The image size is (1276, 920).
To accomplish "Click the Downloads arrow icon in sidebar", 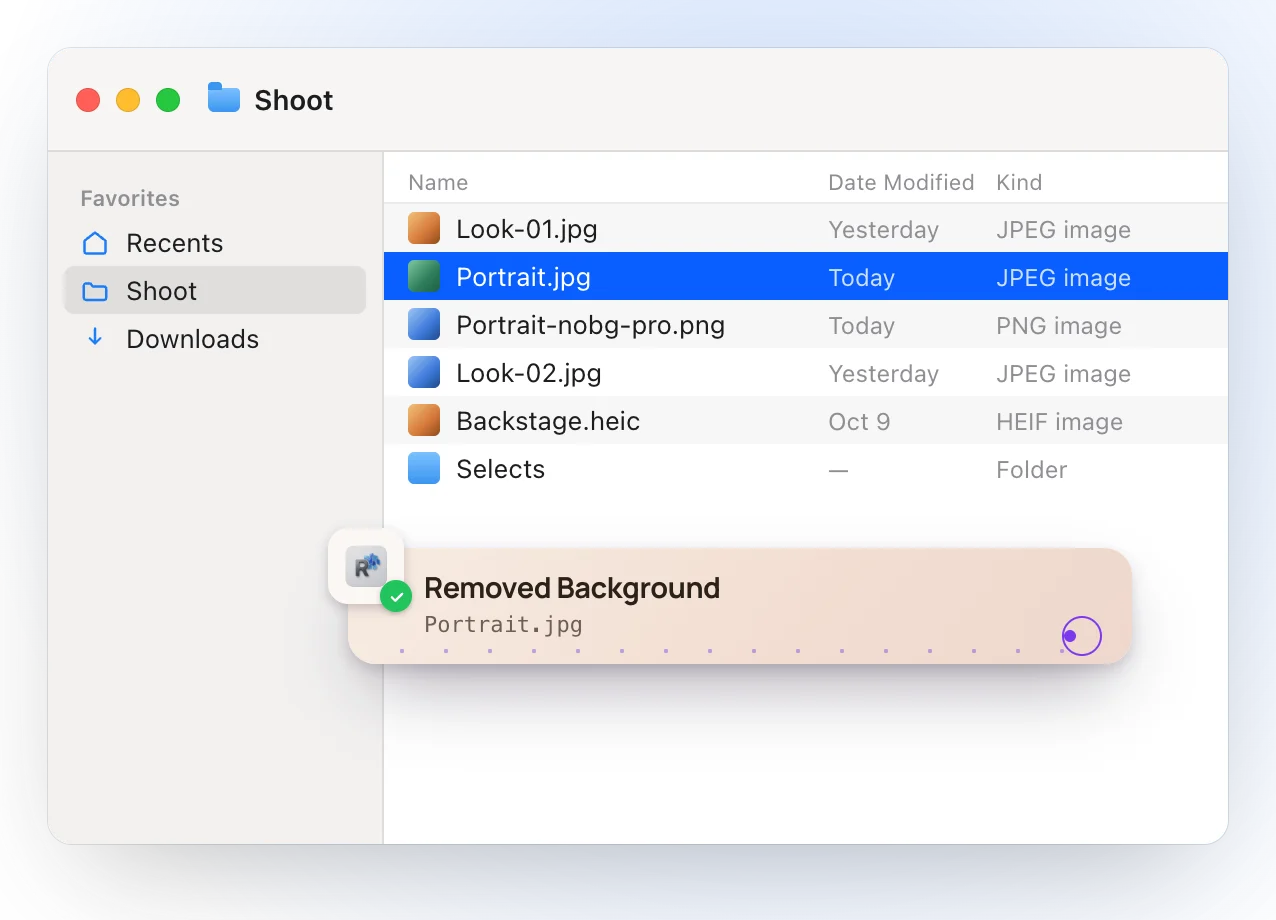I will (95, 338).
